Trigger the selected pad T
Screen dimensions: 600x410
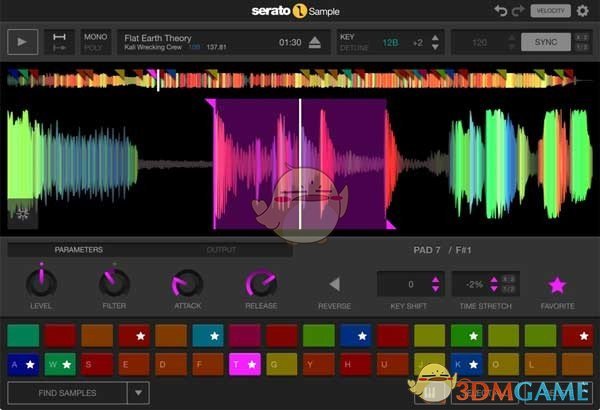click(x=245, y=364)
